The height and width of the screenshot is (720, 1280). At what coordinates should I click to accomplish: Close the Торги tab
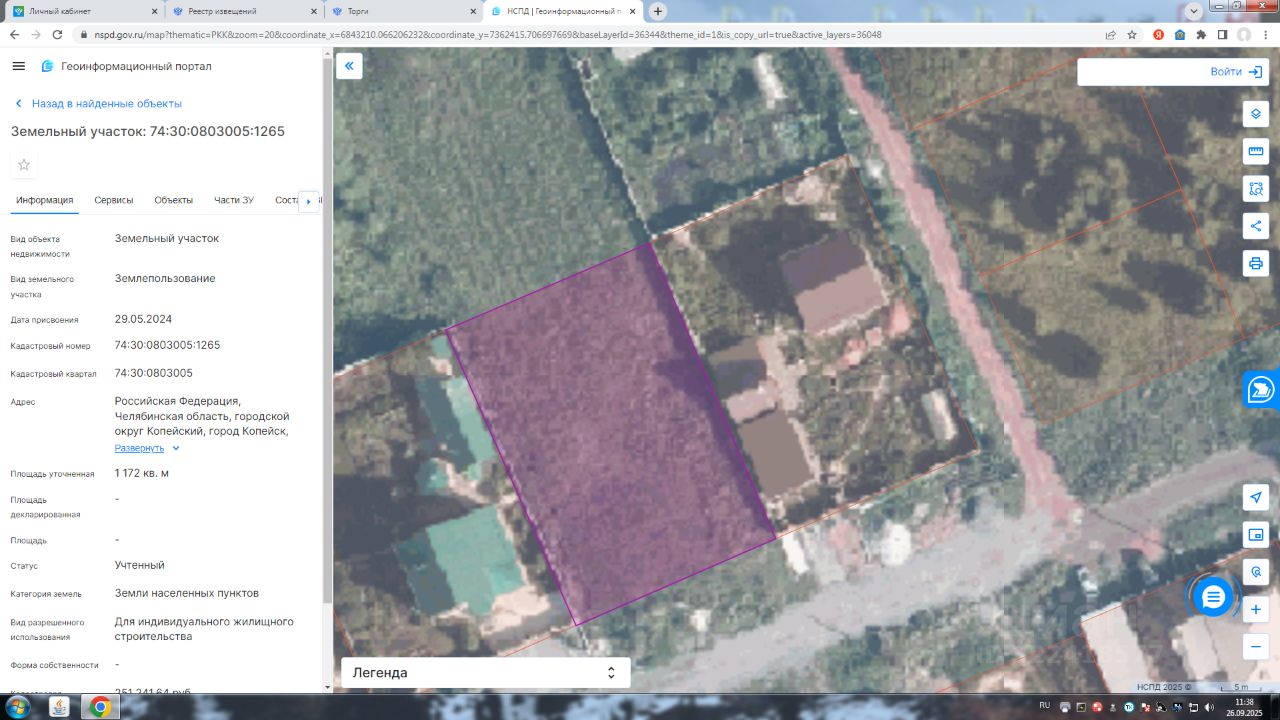(x=472, y=11)
